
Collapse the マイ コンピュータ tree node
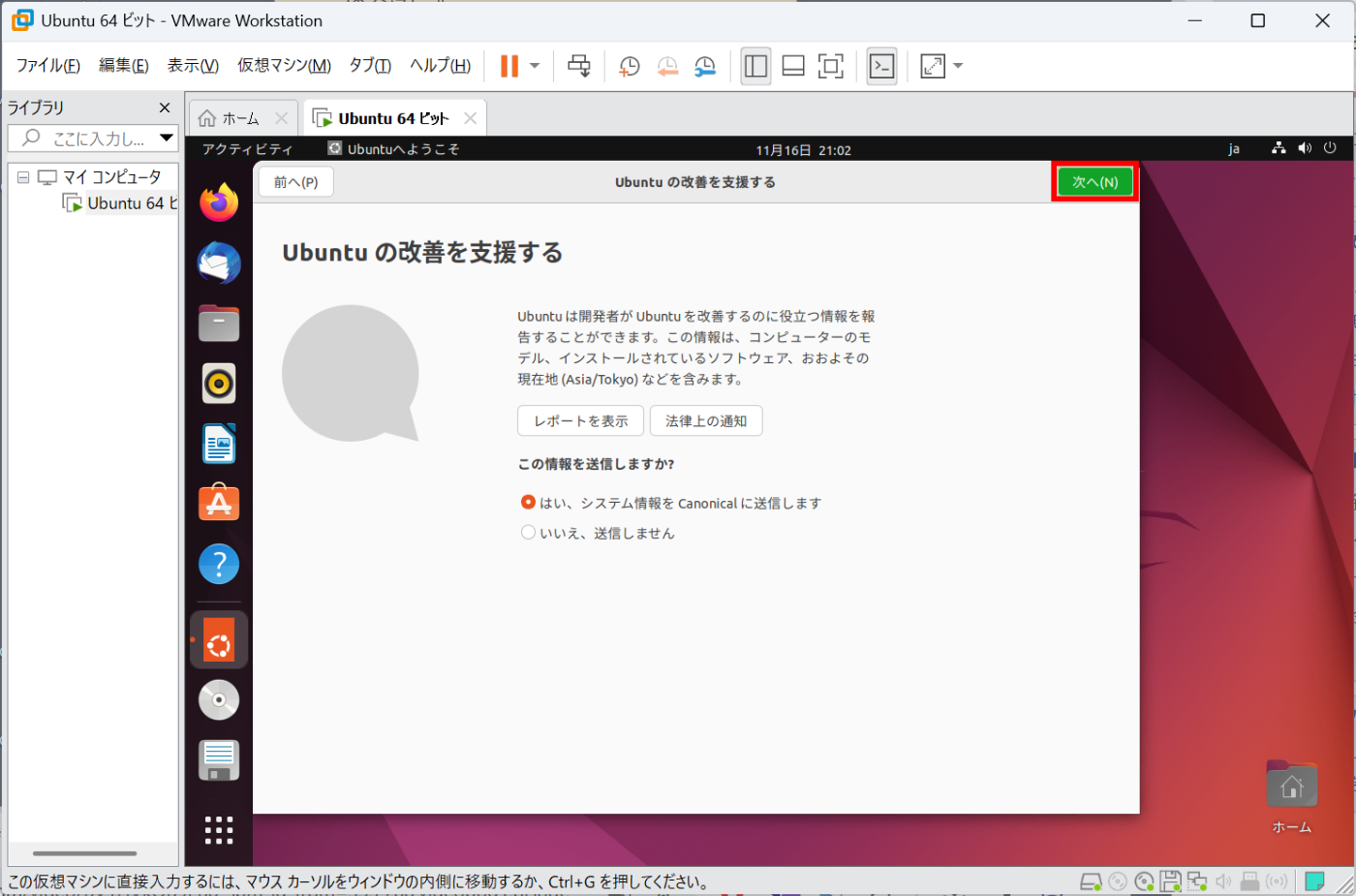(x=23, y=177)
